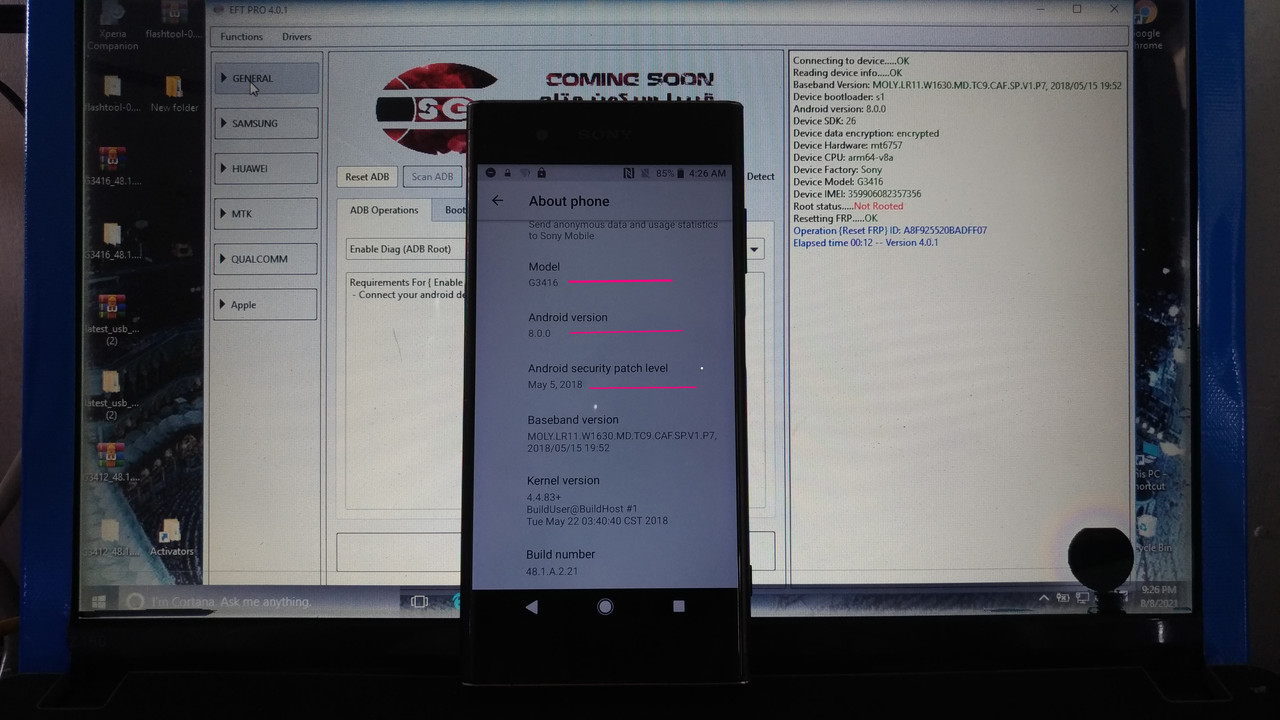Tap the Model G3416 entry on phone
This screenshot has height=720, width=1280.
point(606,274)
